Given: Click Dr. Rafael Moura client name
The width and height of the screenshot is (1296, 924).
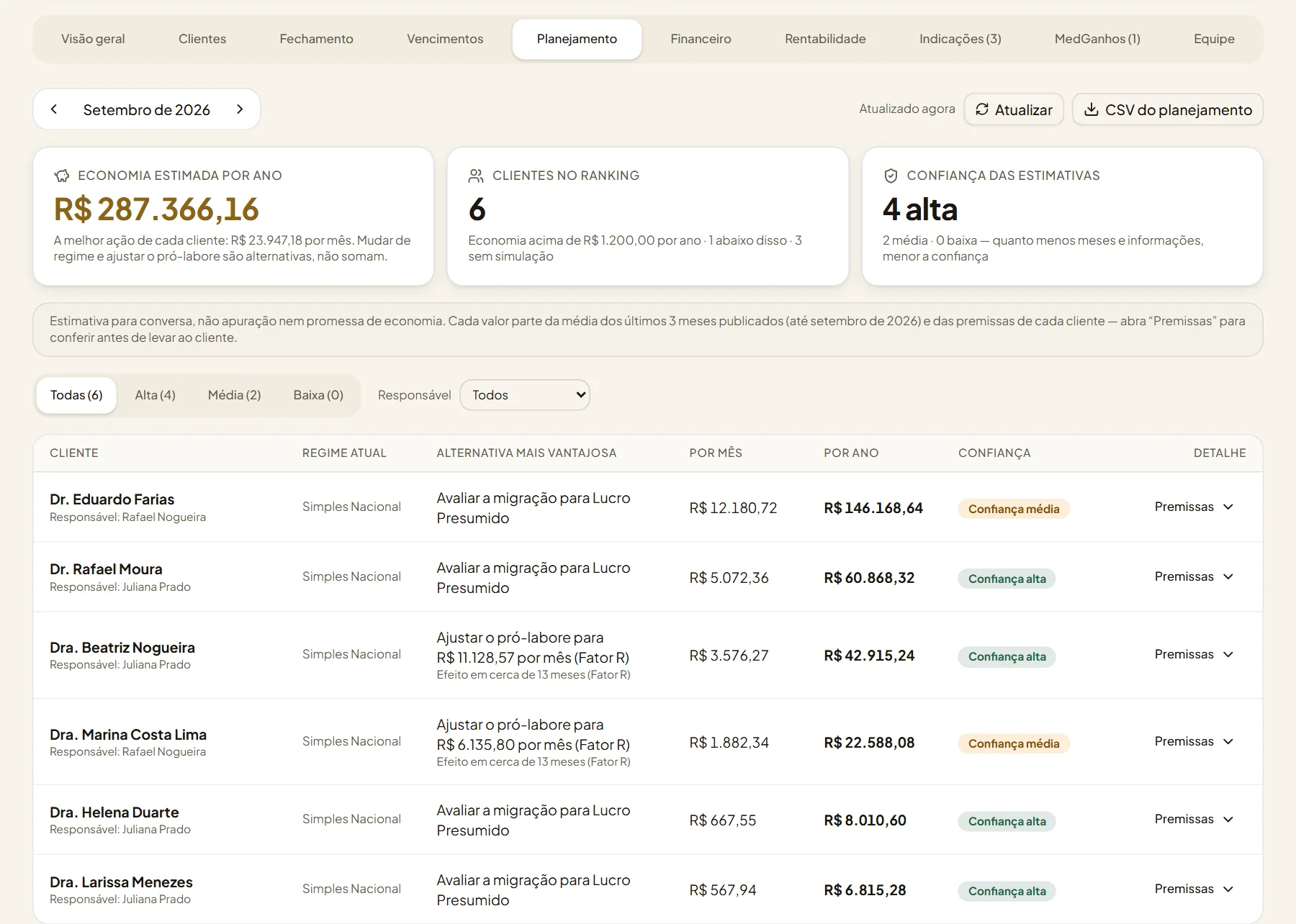Looking at the screenshot, I should (x=106, y=569).
